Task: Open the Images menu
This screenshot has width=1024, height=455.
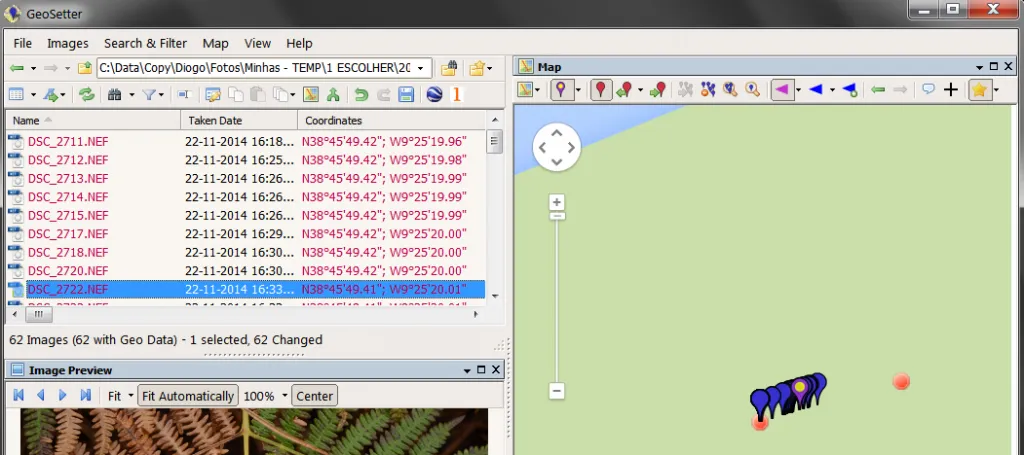Action: (x=67, y=43)
